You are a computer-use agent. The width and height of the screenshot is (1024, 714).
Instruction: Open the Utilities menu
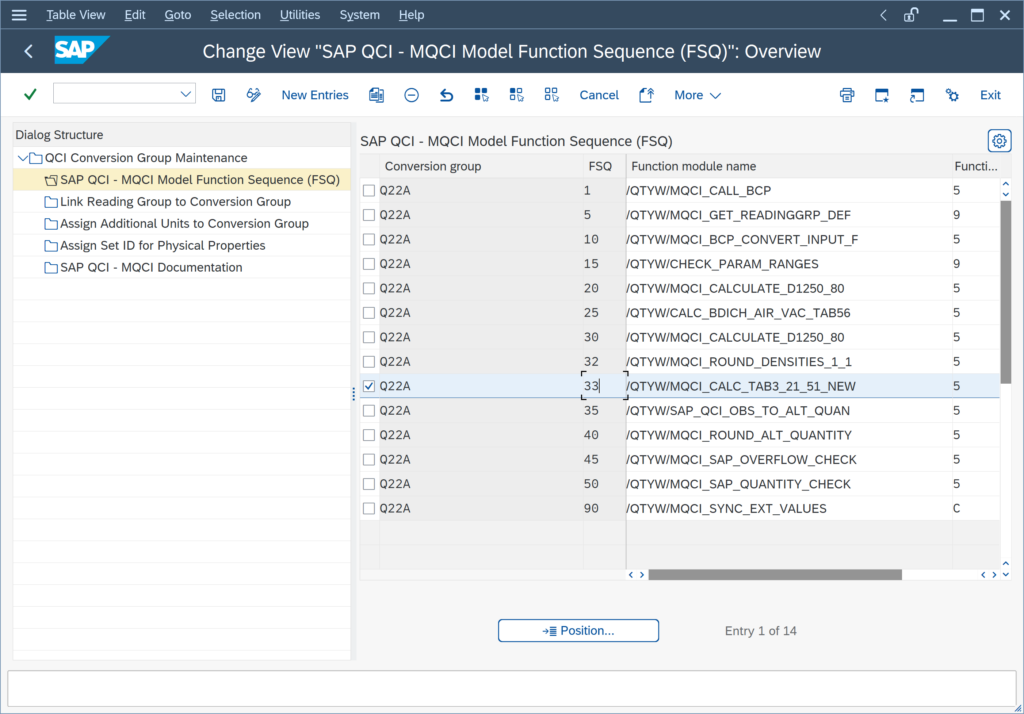point(300,14)
